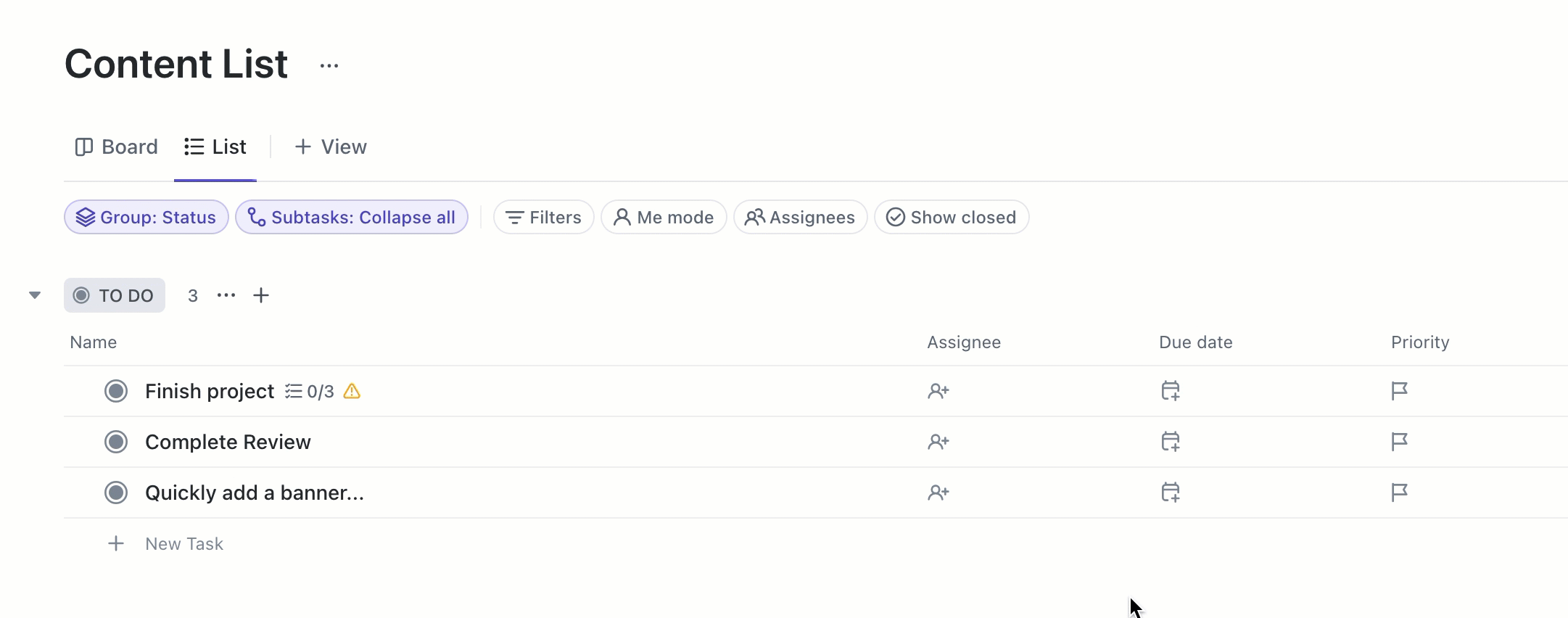Open the Filters button

544,218
